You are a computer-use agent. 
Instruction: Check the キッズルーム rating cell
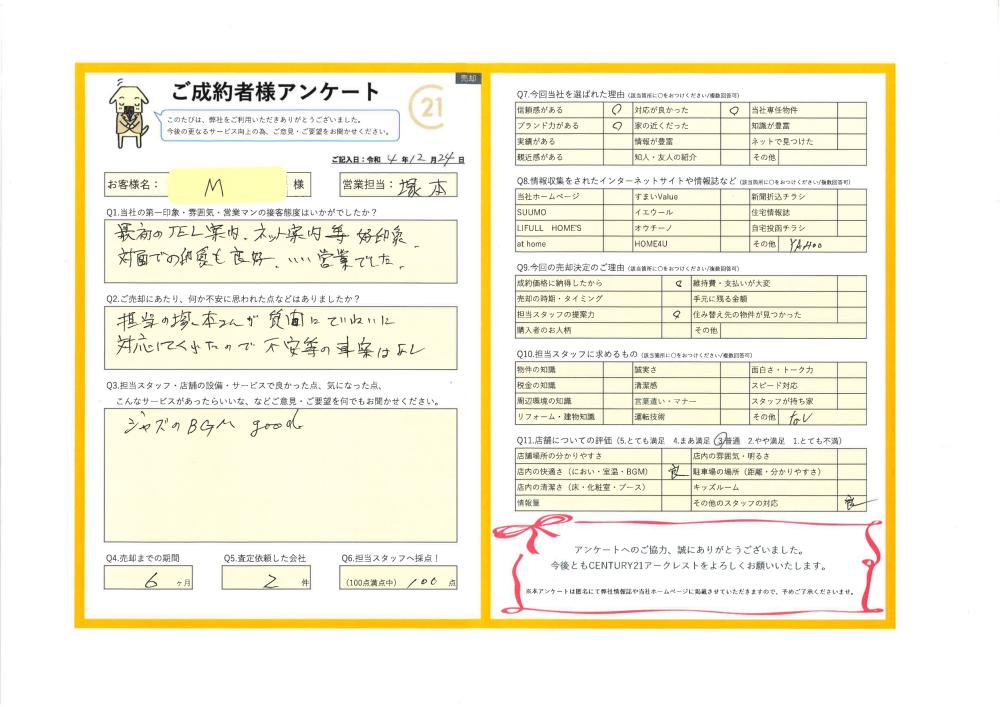coord(853,487)
